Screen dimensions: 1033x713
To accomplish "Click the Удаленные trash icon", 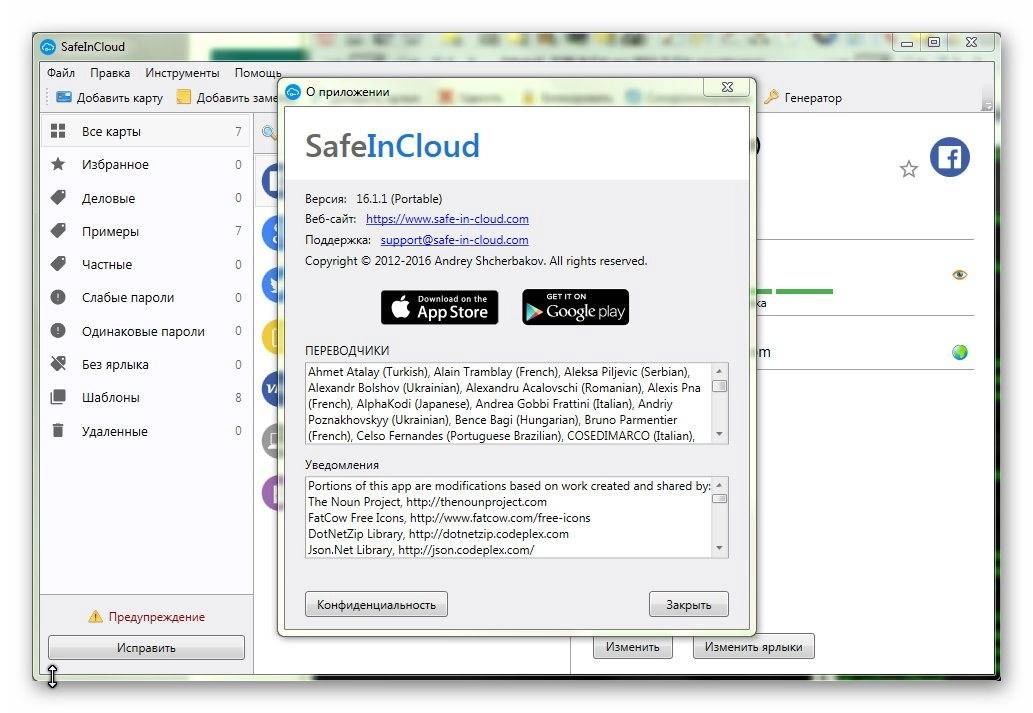I will (58, 431).
